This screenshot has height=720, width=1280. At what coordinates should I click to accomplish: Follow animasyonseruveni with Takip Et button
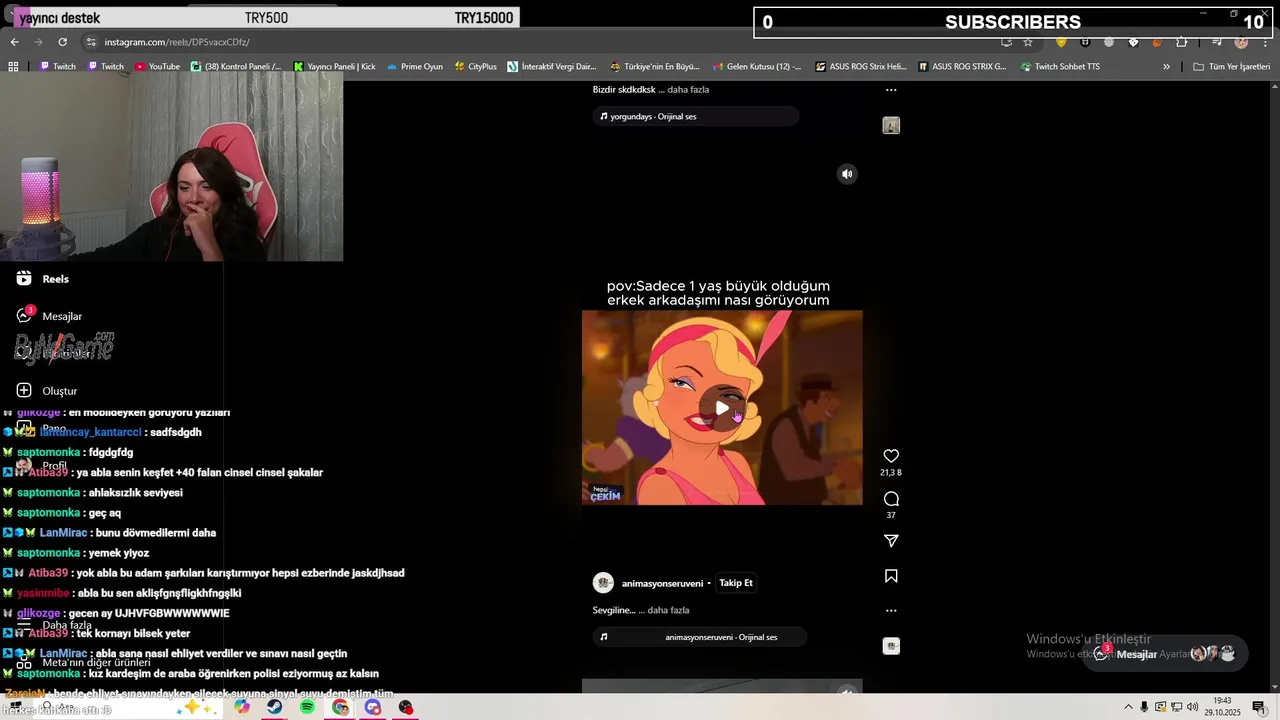tap(736, 583)
